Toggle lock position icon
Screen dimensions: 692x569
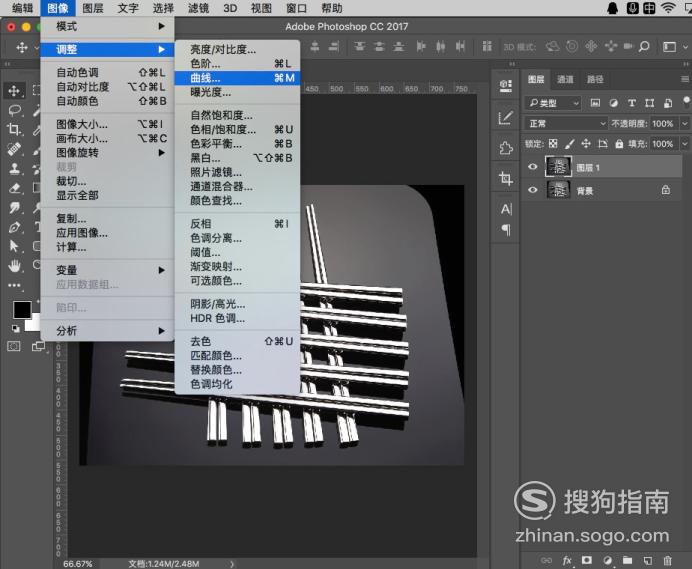[586, 143]
